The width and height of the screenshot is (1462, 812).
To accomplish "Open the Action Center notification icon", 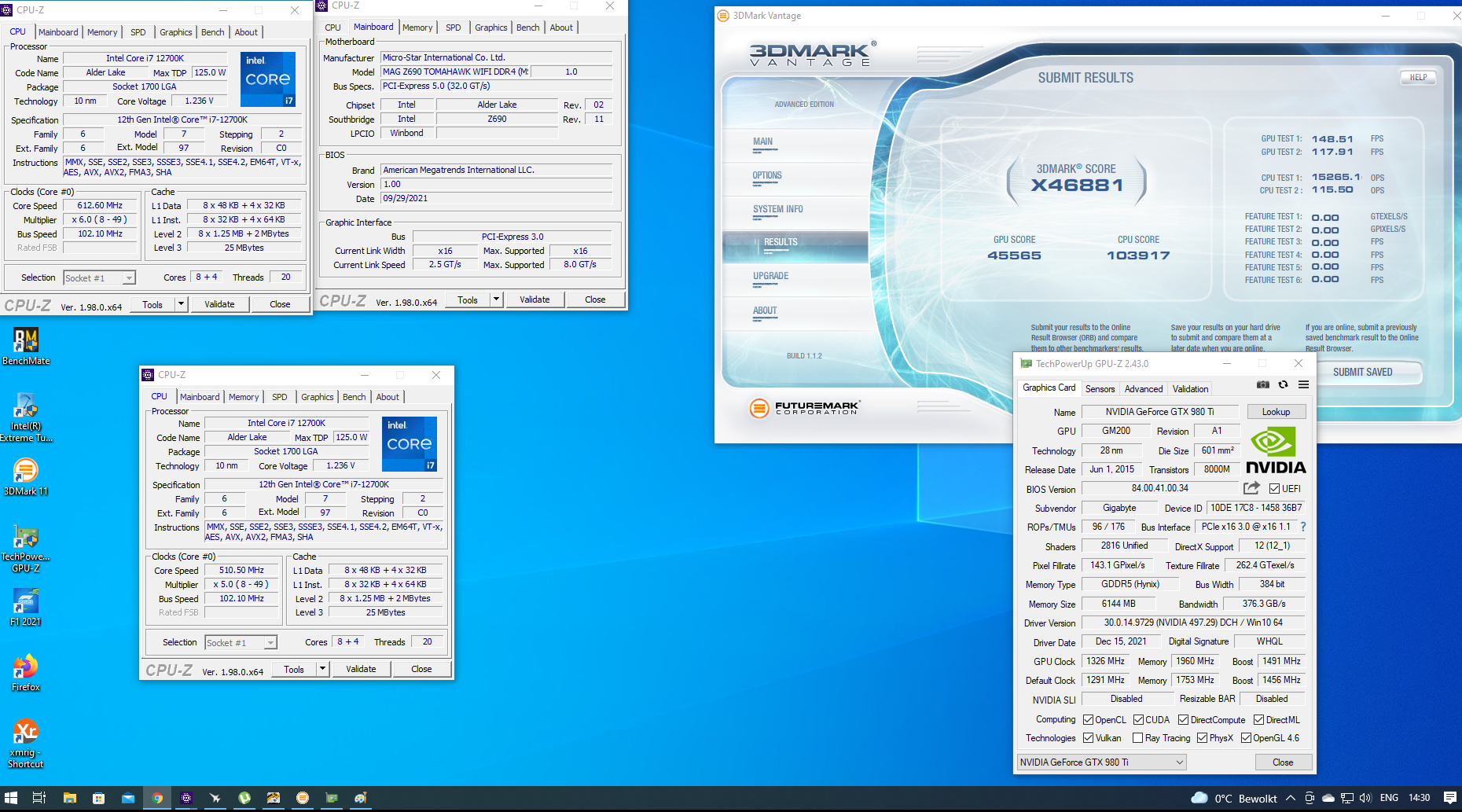I will coord(1450,798).
